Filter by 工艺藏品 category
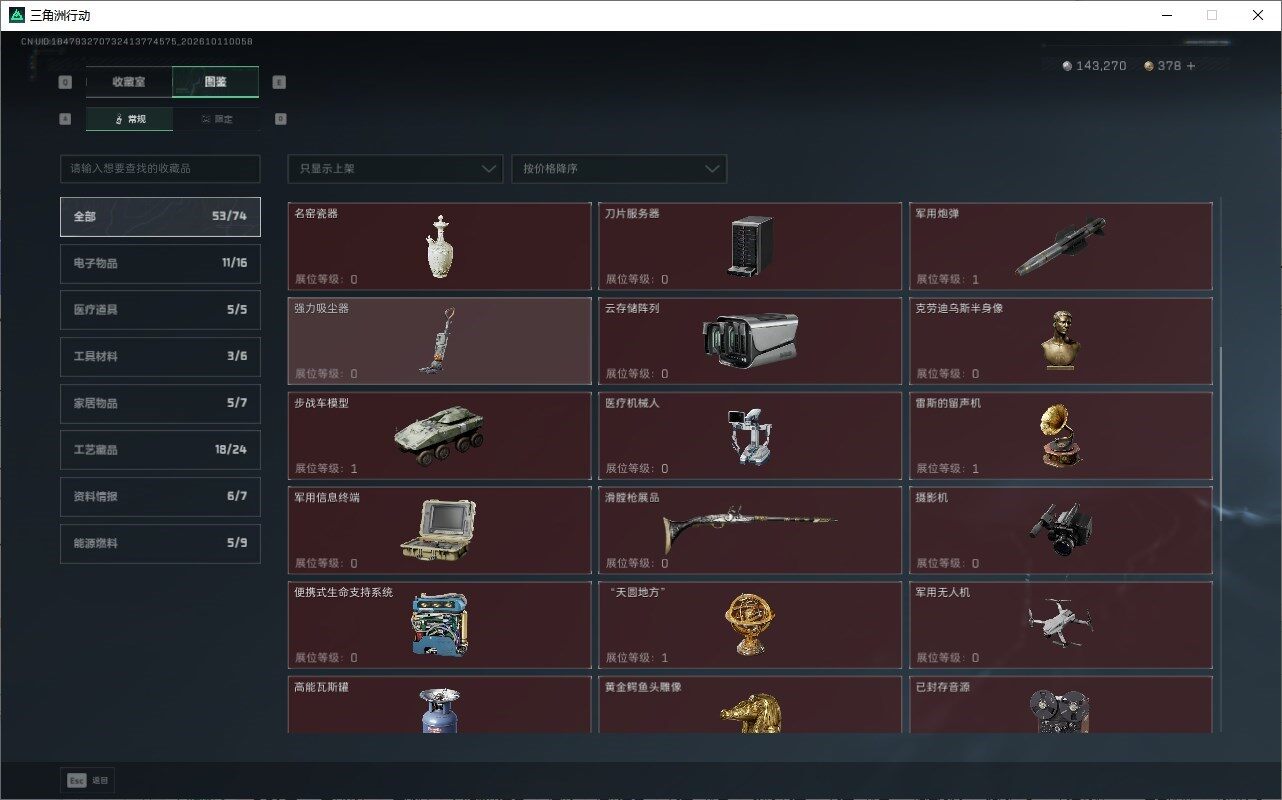The height and width of the screenshot is (800, 1282). [160, 450]
